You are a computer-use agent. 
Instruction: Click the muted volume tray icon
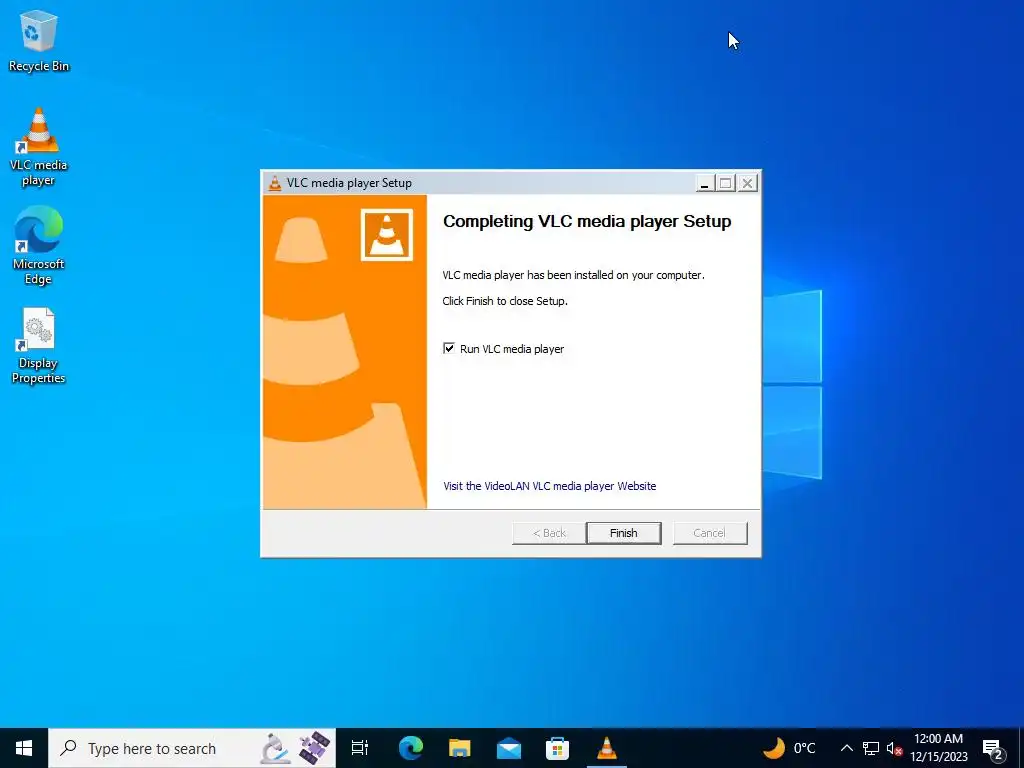point(894,748)
